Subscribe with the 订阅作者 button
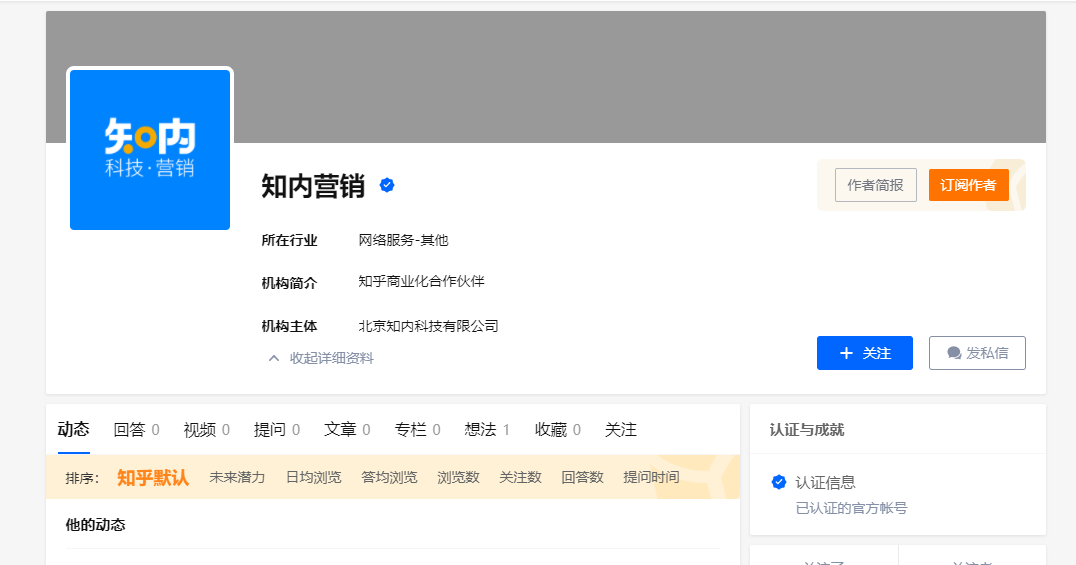 968,185
